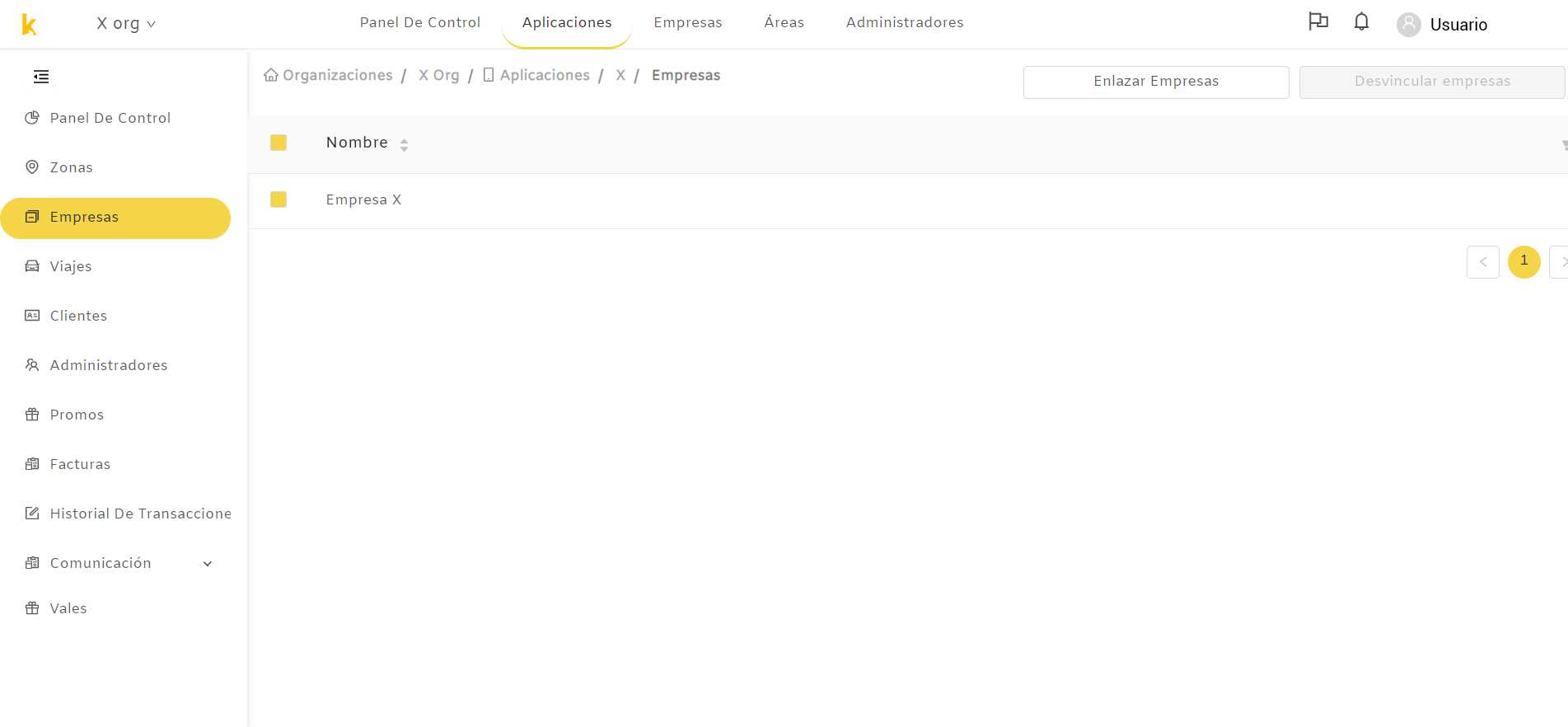Click the Clientes ID card icon
The height and width of the screenshot is (727, 1568).
click(32, 316)
